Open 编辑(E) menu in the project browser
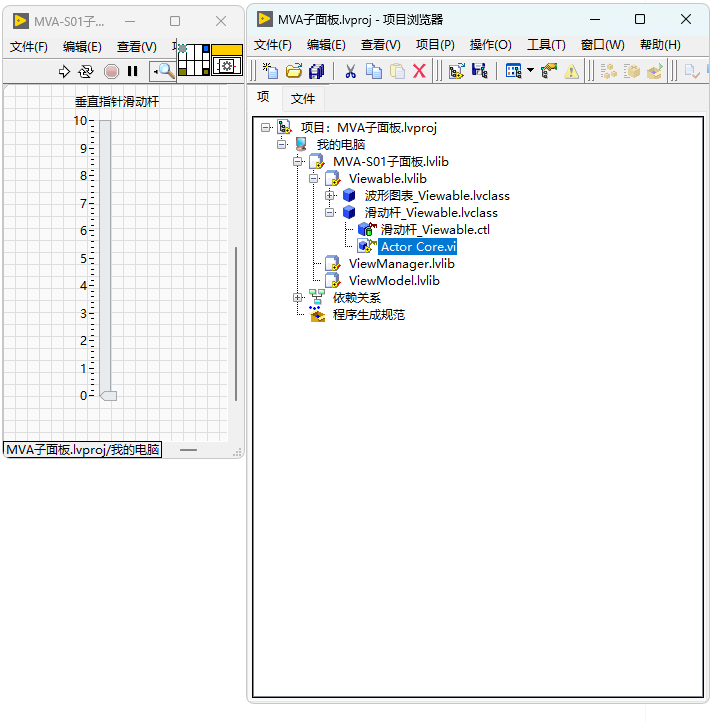Image resolution: width=711 pixels, height=722 pixels. point(326,45)
